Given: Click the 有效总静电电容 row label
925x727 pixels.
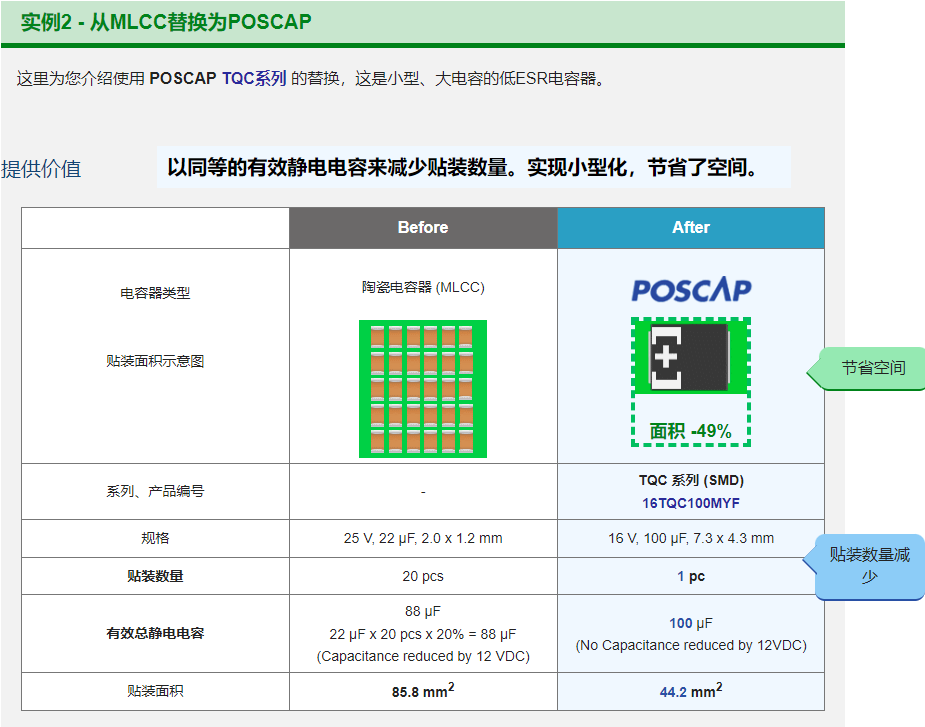Looking at the screenshot, I should tap(155, 633).
